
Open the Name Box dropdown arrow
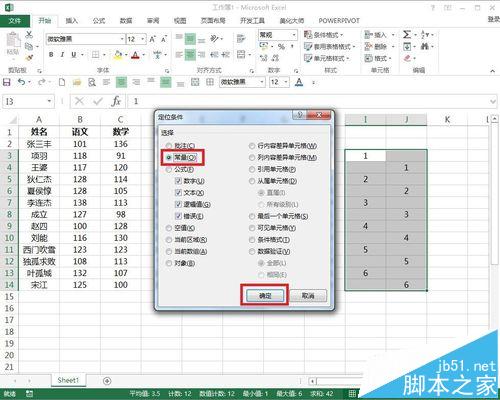49,101
